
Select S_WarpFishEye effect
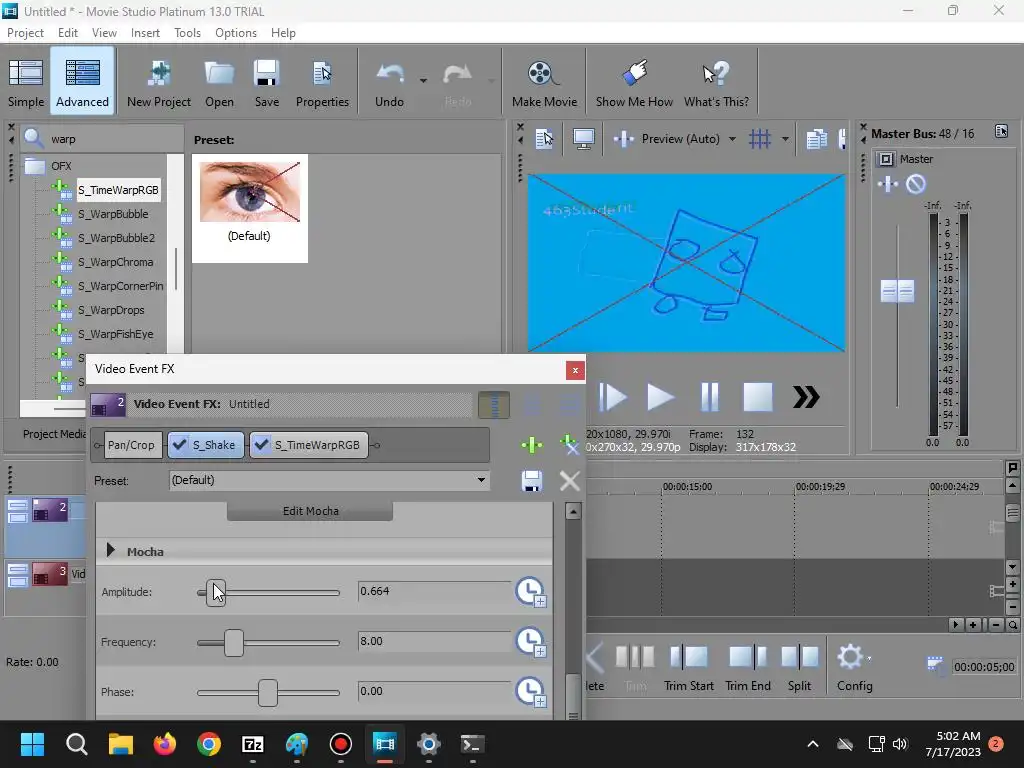coord(116,334)
